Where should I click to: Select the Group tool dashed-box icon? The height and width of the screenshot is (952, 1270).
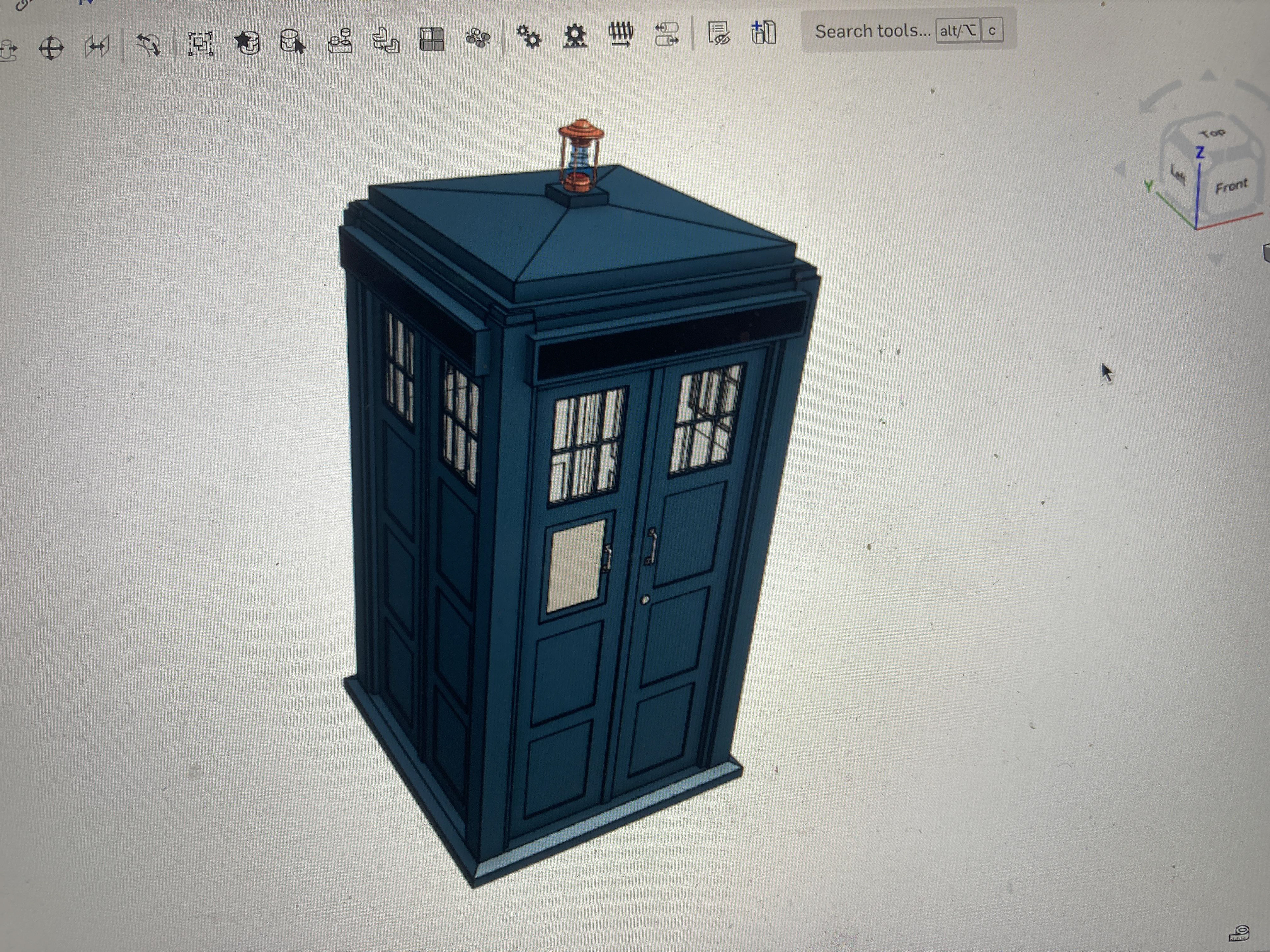[200, 44]
